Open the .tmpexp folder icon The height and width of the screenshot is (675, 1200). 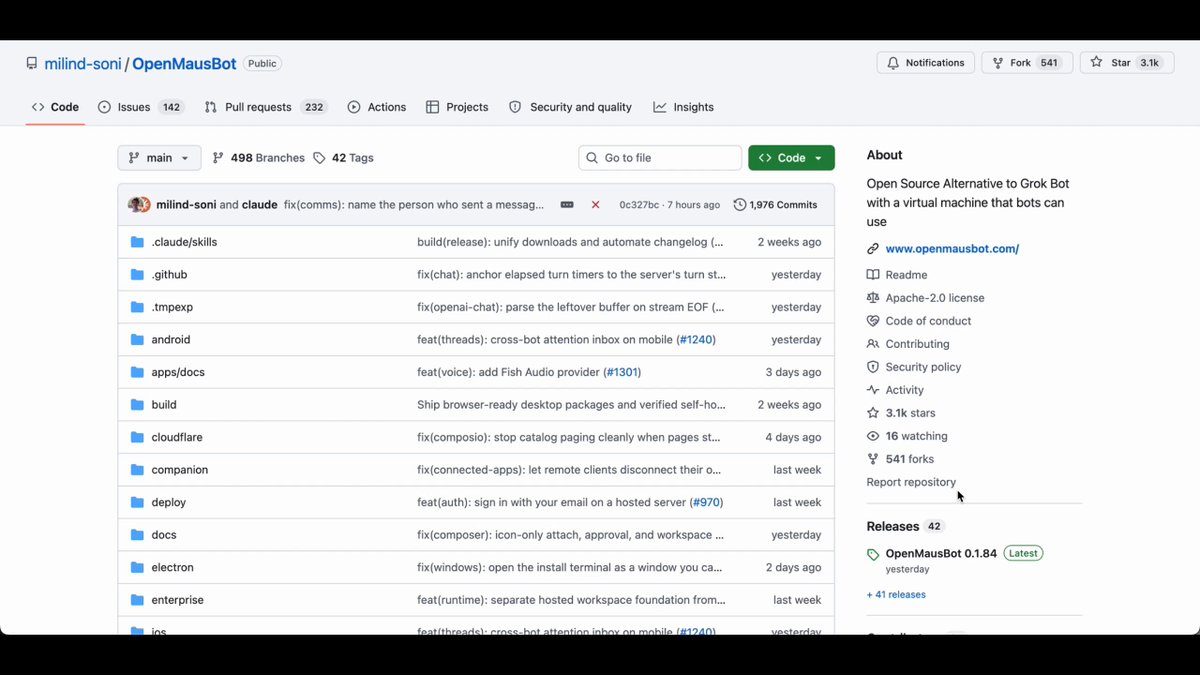[137, 307]
